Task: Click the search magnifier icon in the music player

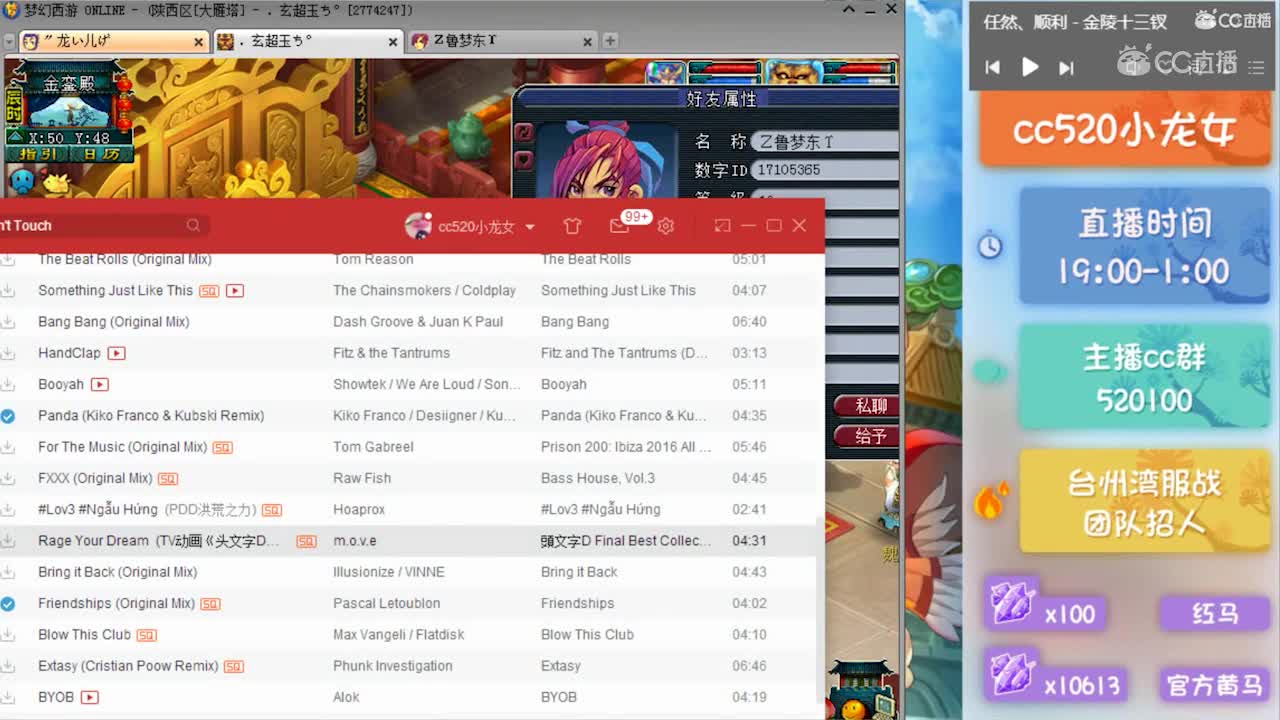Action: 193,226
